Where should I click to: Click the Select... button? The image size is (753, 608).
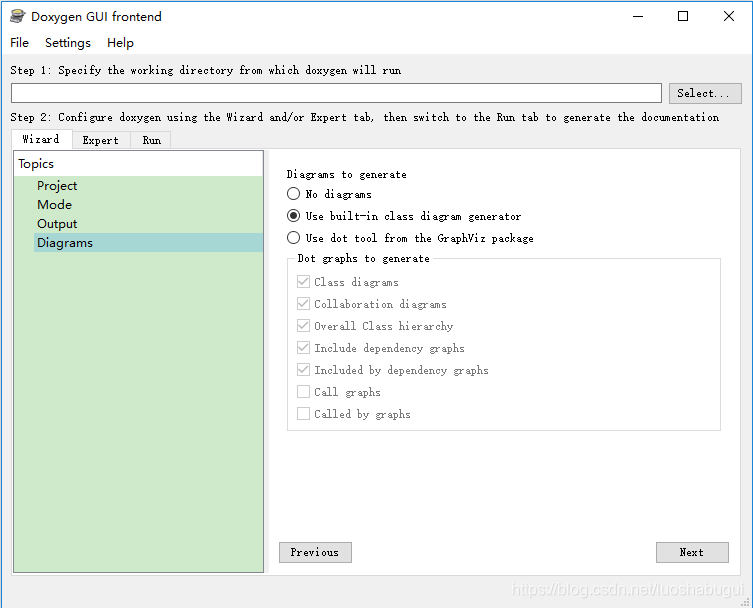pos(705,93)
